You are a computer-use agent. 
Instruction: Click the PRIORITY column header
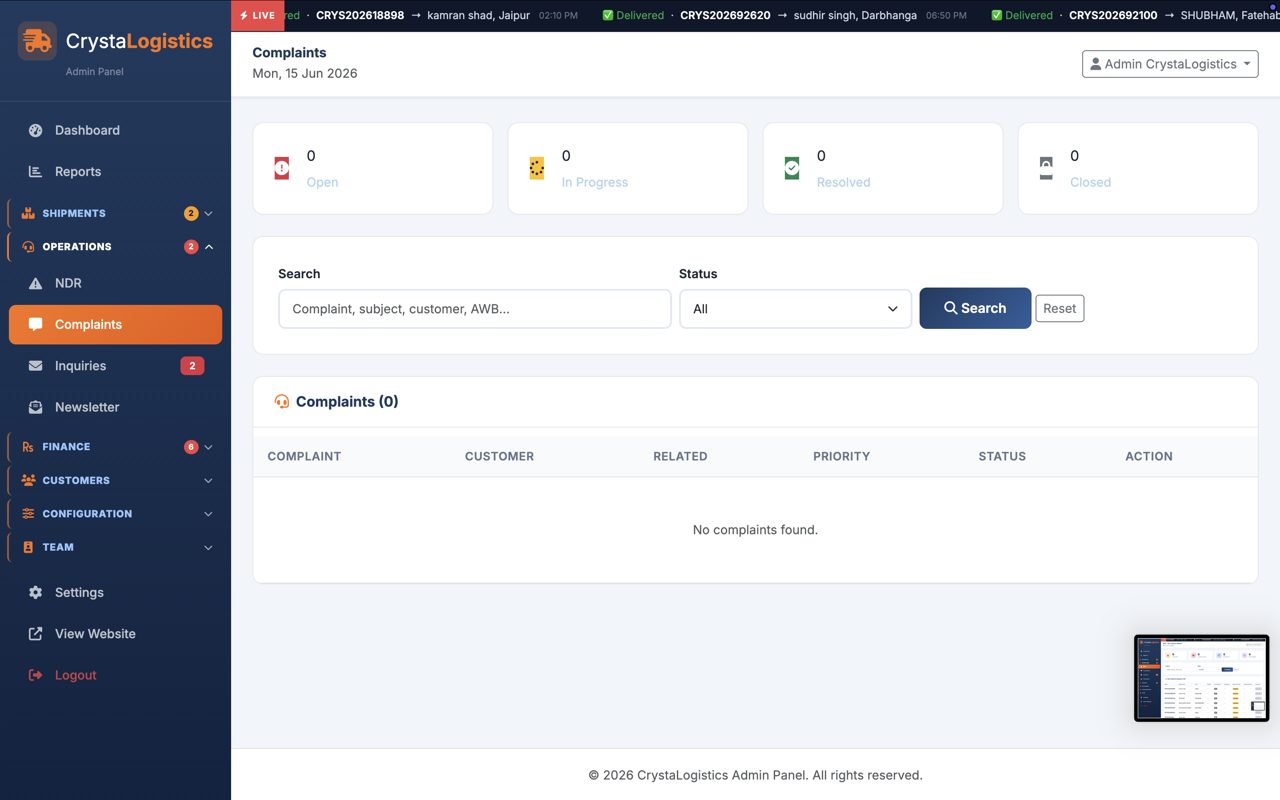tap(841, 456)
